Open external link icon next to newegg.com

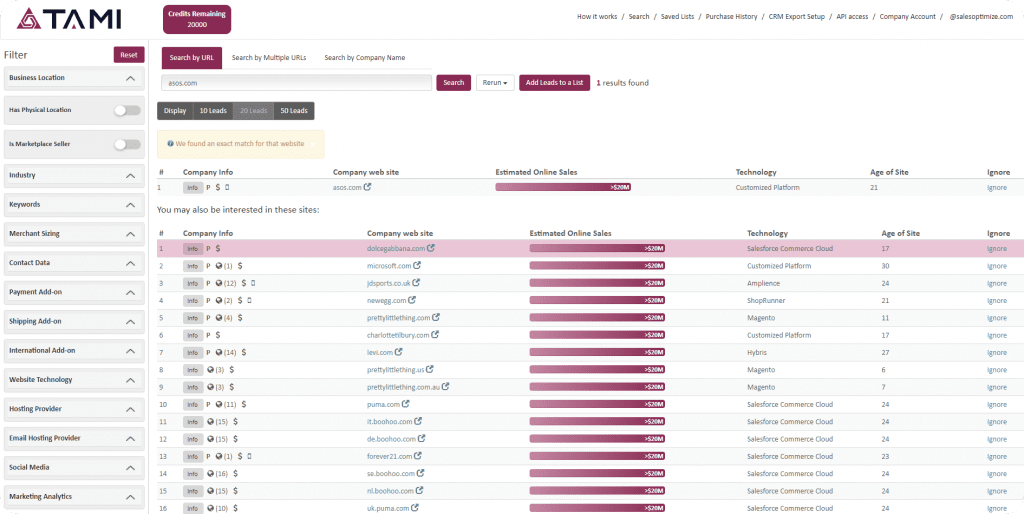click(x=412, y=300)
